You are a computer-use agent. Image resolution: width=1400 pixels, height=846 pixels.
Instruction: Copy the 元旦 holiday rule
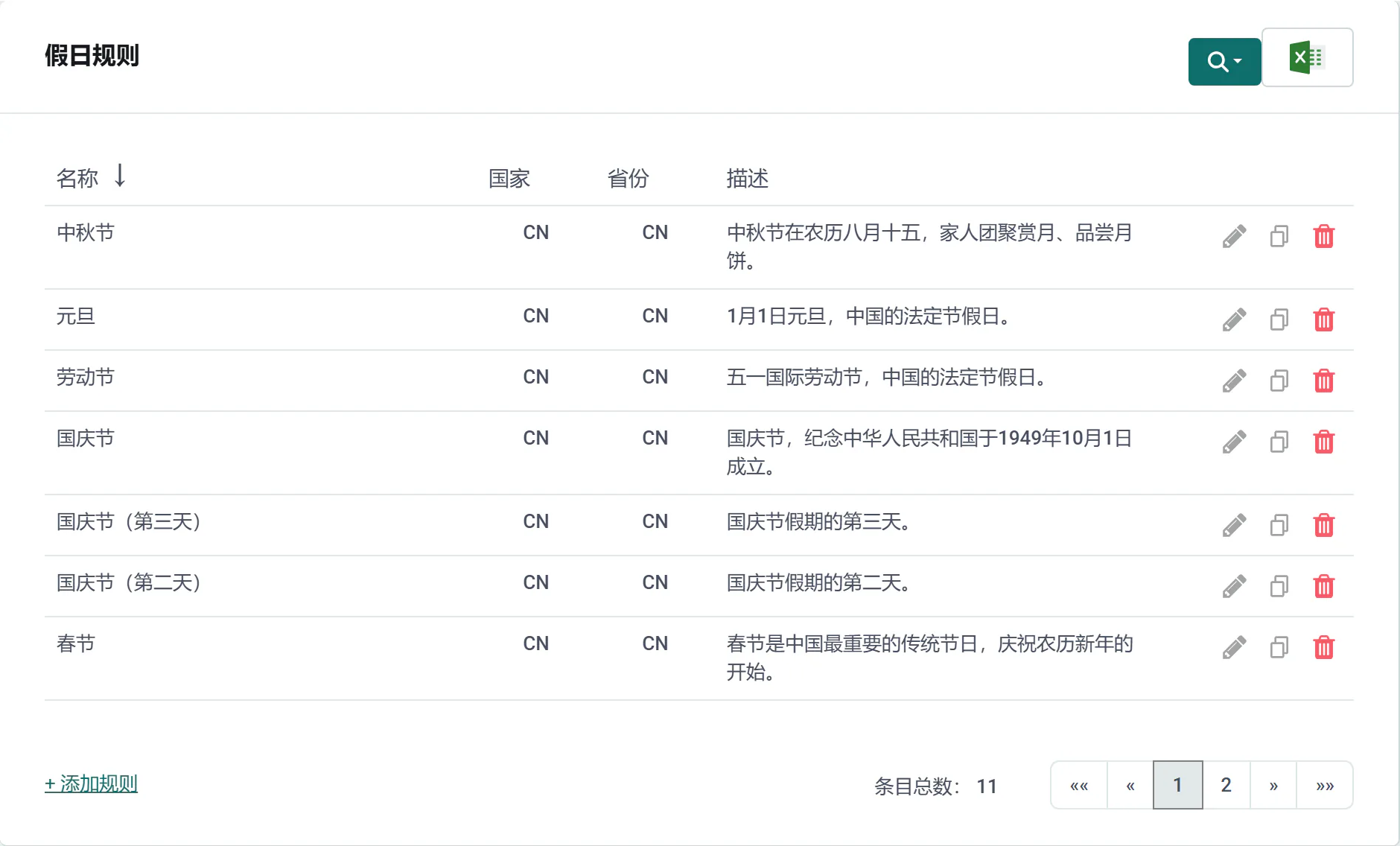tap(1279, 319)
